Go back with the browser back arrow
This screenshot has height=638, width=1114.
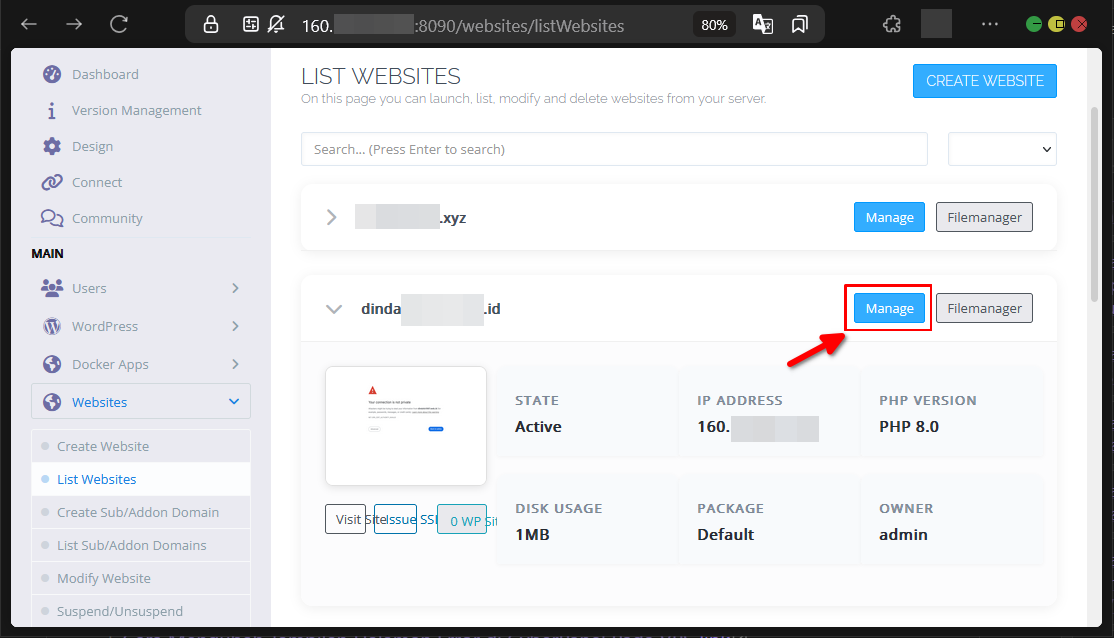(x=28, y=25)
